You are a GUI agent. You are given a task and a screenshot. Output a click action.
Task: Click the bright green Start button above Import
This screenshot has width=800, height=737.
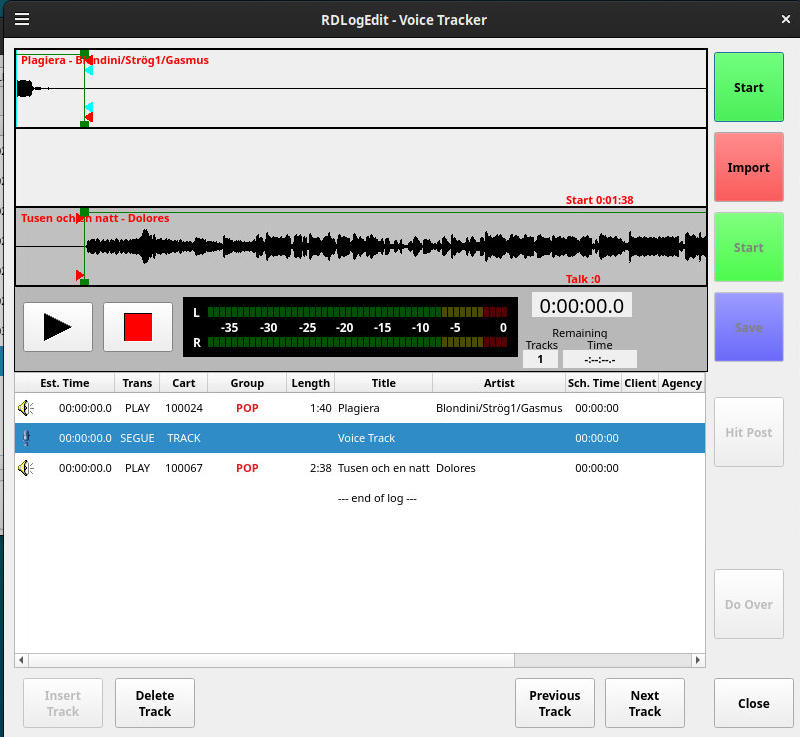(748, 87)
